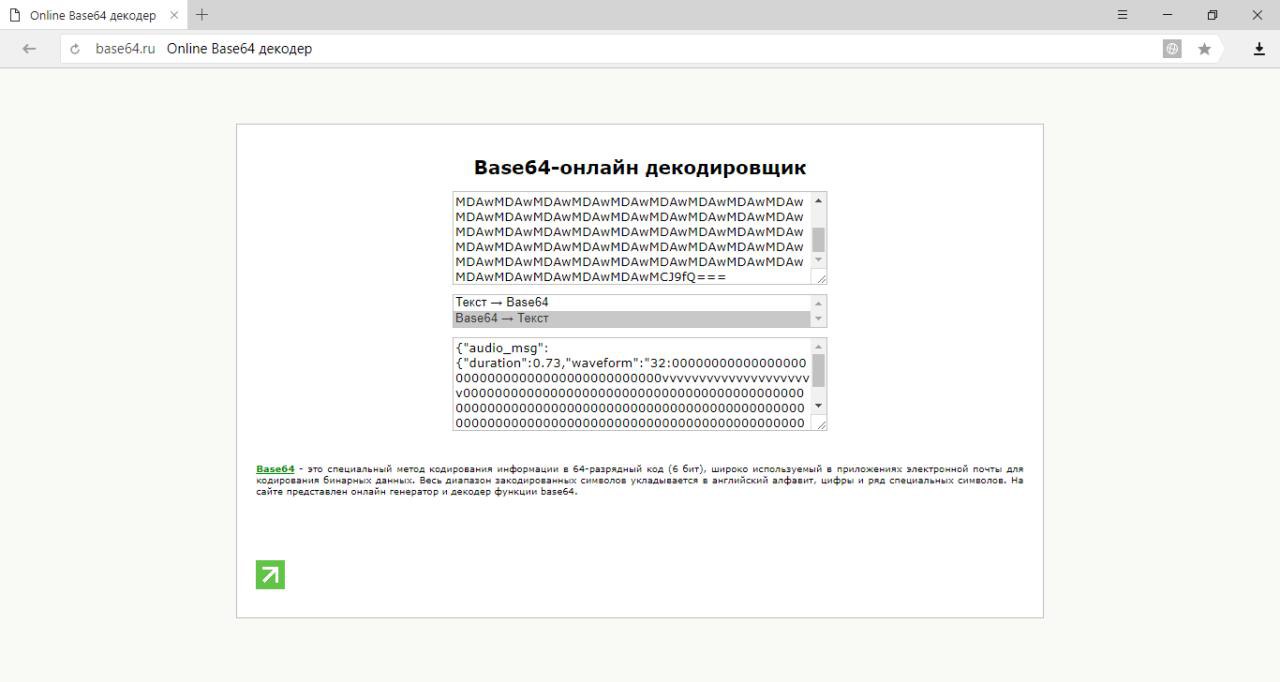Reload the base64.ru page
The image size is (1280, 682).
click(x=76, y=49)
